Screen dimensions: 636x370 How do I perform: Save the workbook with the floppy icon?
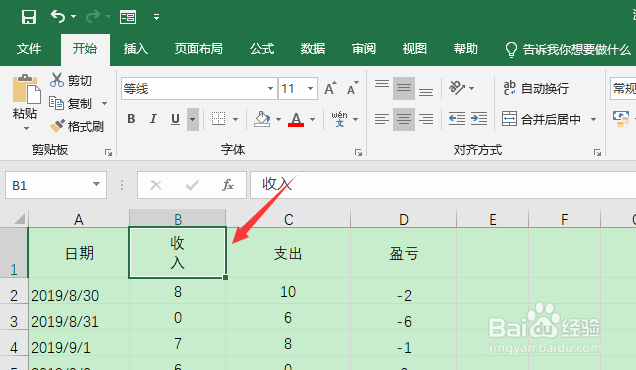28,17
